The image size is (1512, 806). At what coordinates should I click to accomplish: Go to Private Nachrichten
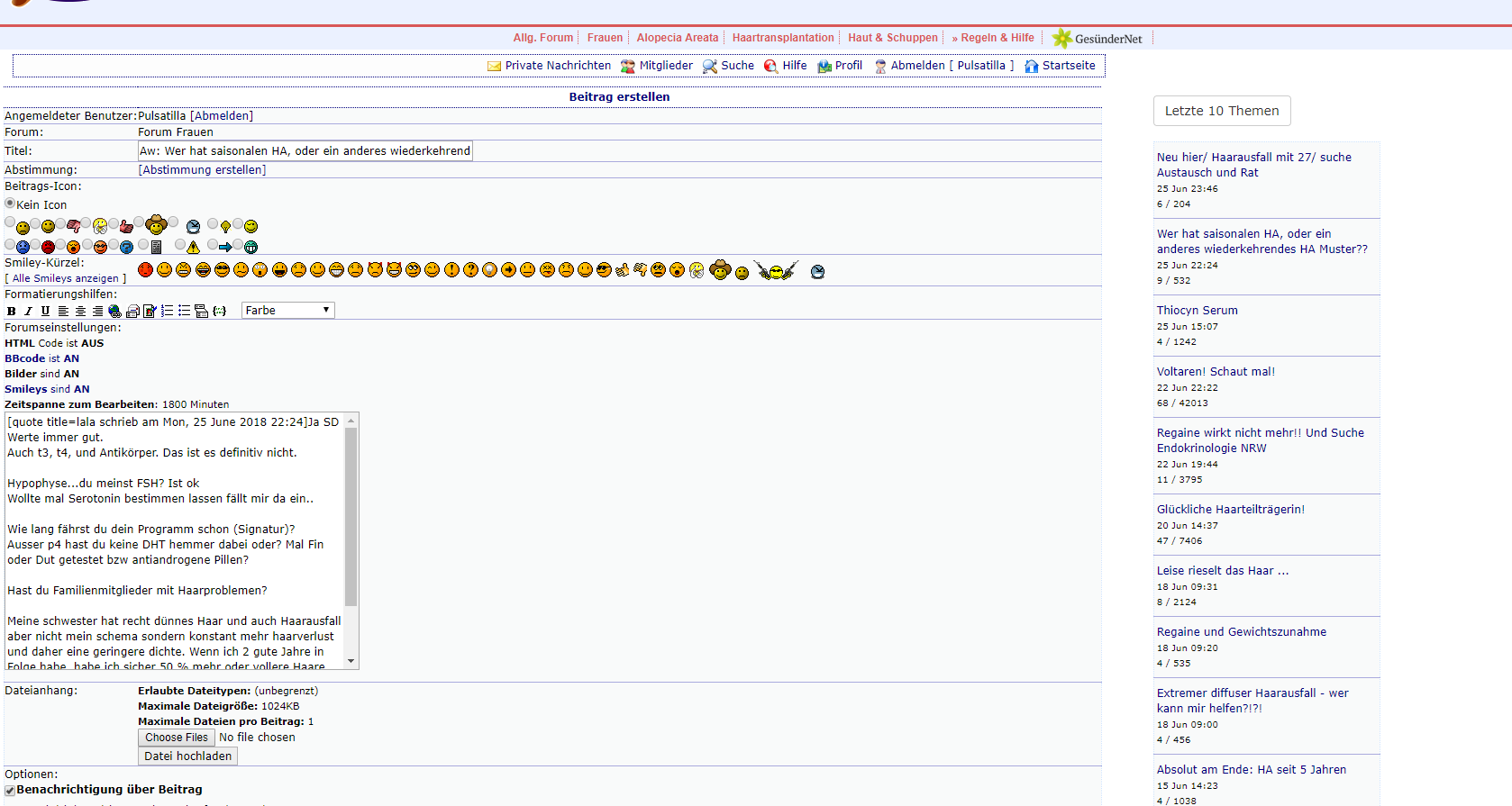557,66
